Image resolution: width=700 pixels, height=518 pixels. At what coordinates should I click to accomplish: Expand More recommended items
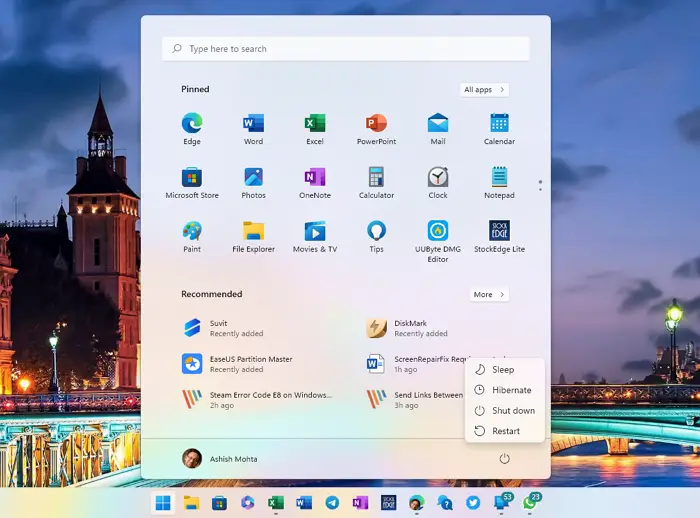489,294
